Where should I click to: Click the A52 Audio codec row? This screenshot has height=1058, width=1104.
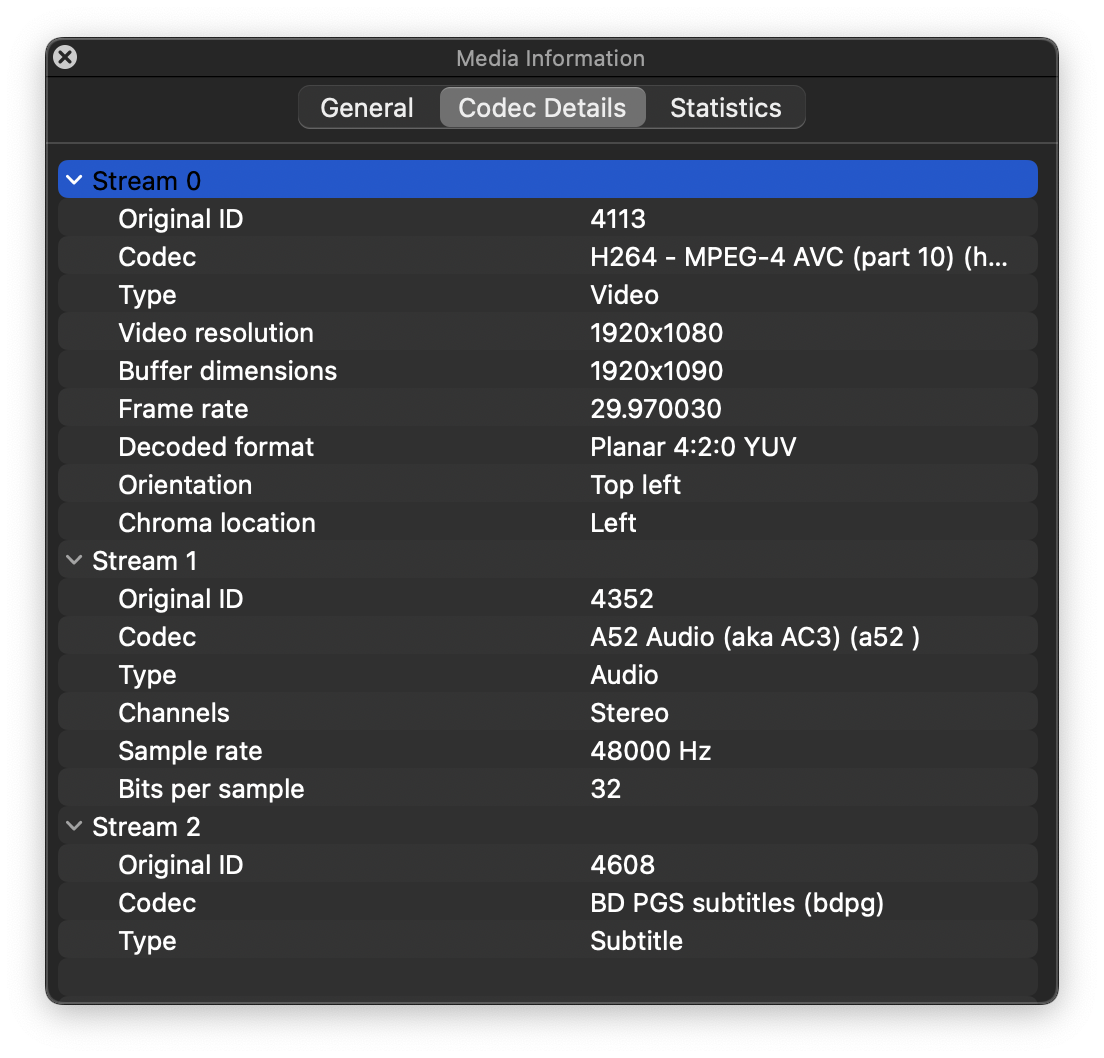pos(547,637)
